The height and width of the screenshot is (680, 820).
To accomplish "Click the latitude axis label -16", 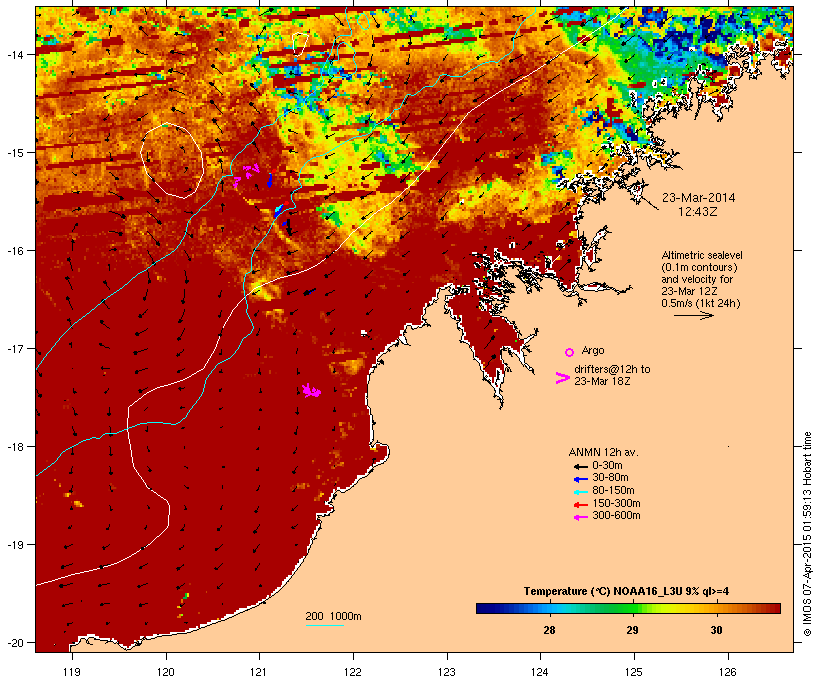I will [15, 251].
